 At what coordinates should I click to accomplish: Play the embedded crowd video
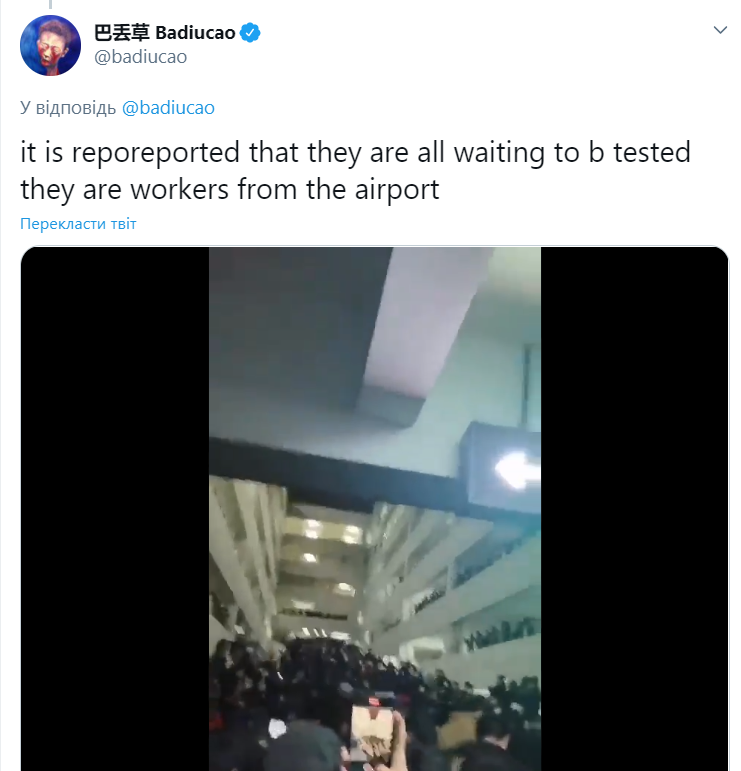coord(375,508)
